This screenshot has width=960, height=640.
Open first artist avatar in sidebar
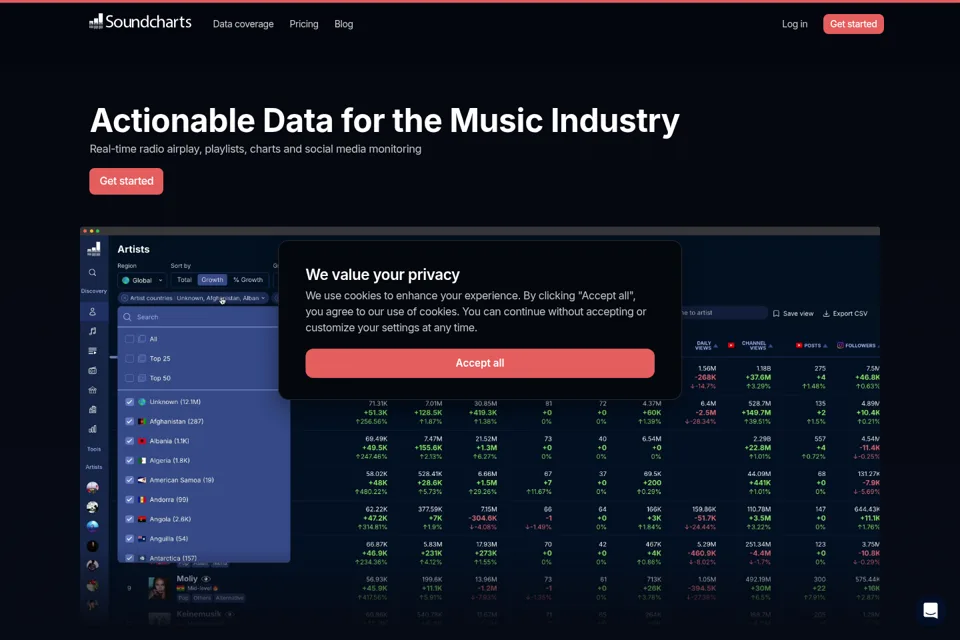(92, 488)
